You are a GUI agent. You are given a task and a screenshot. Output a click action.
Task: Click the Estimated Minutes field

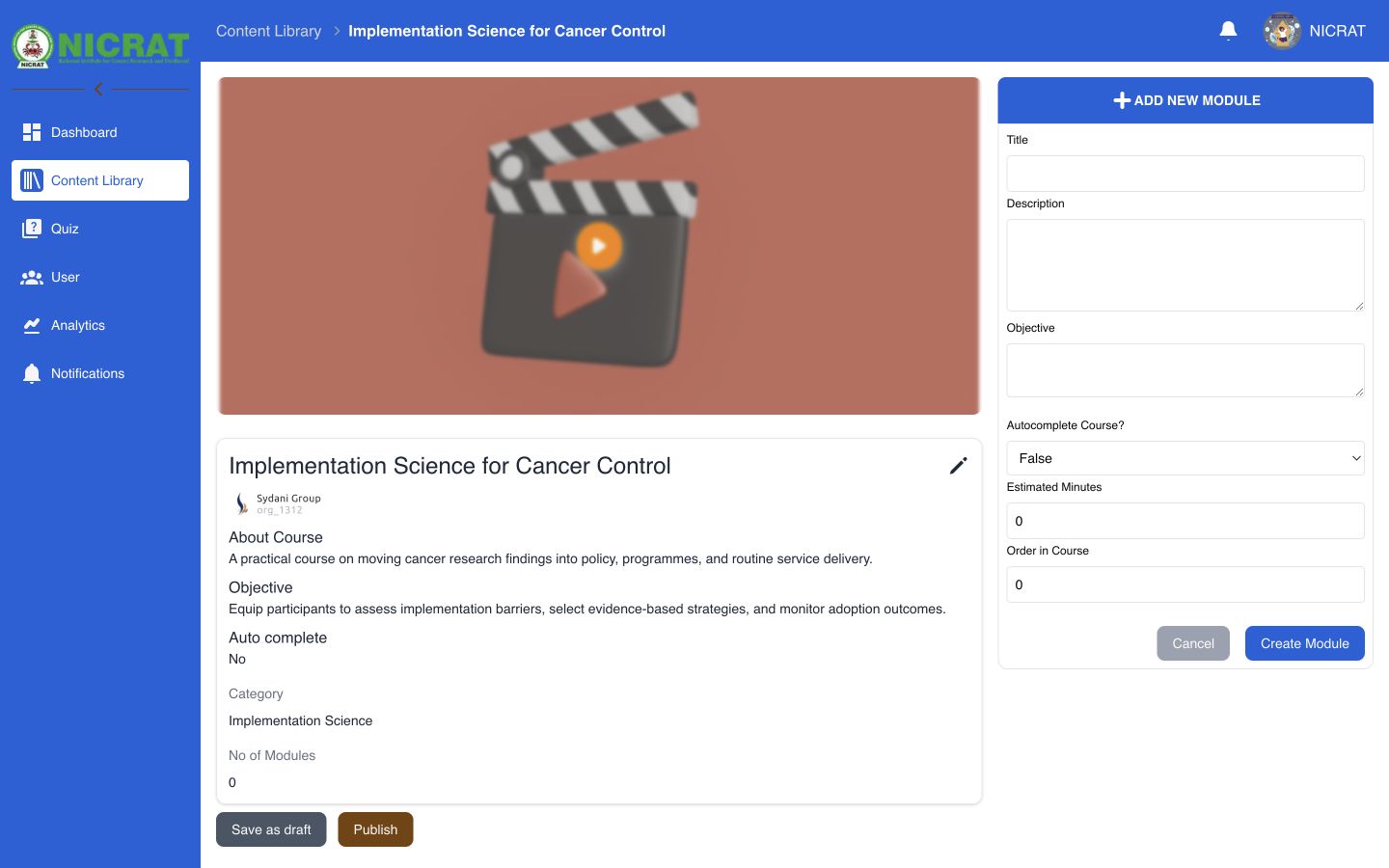pos(1185,521)
